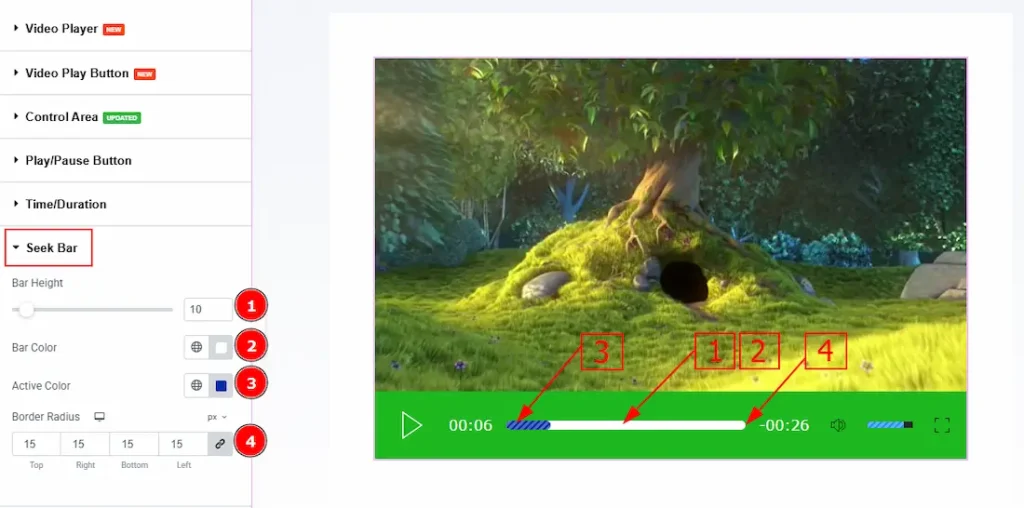Click the Bar Height slider handle
The image size is (1024, 508).
pyautogui.click(x=26, y=310)
